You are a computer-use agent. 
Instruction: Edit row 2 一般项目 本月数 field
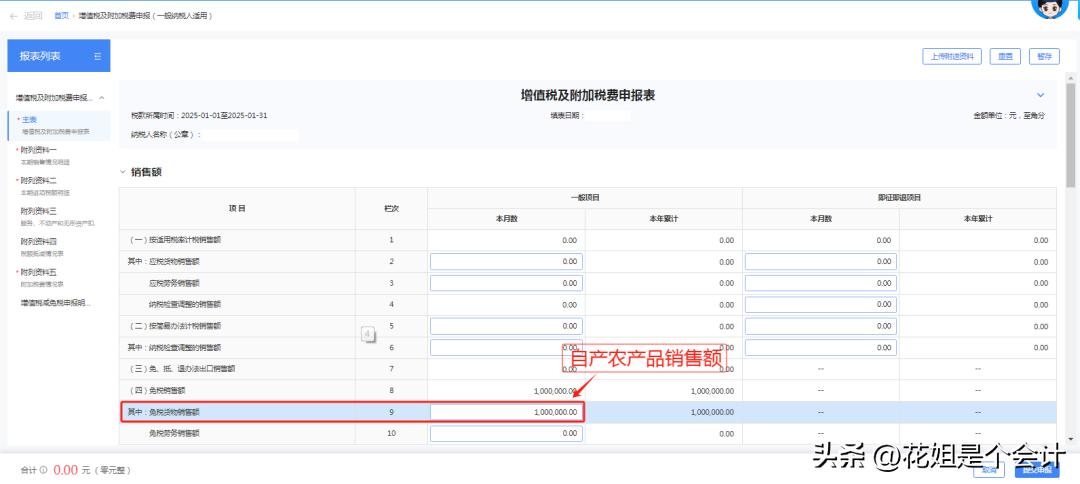(x=506, y=262)
